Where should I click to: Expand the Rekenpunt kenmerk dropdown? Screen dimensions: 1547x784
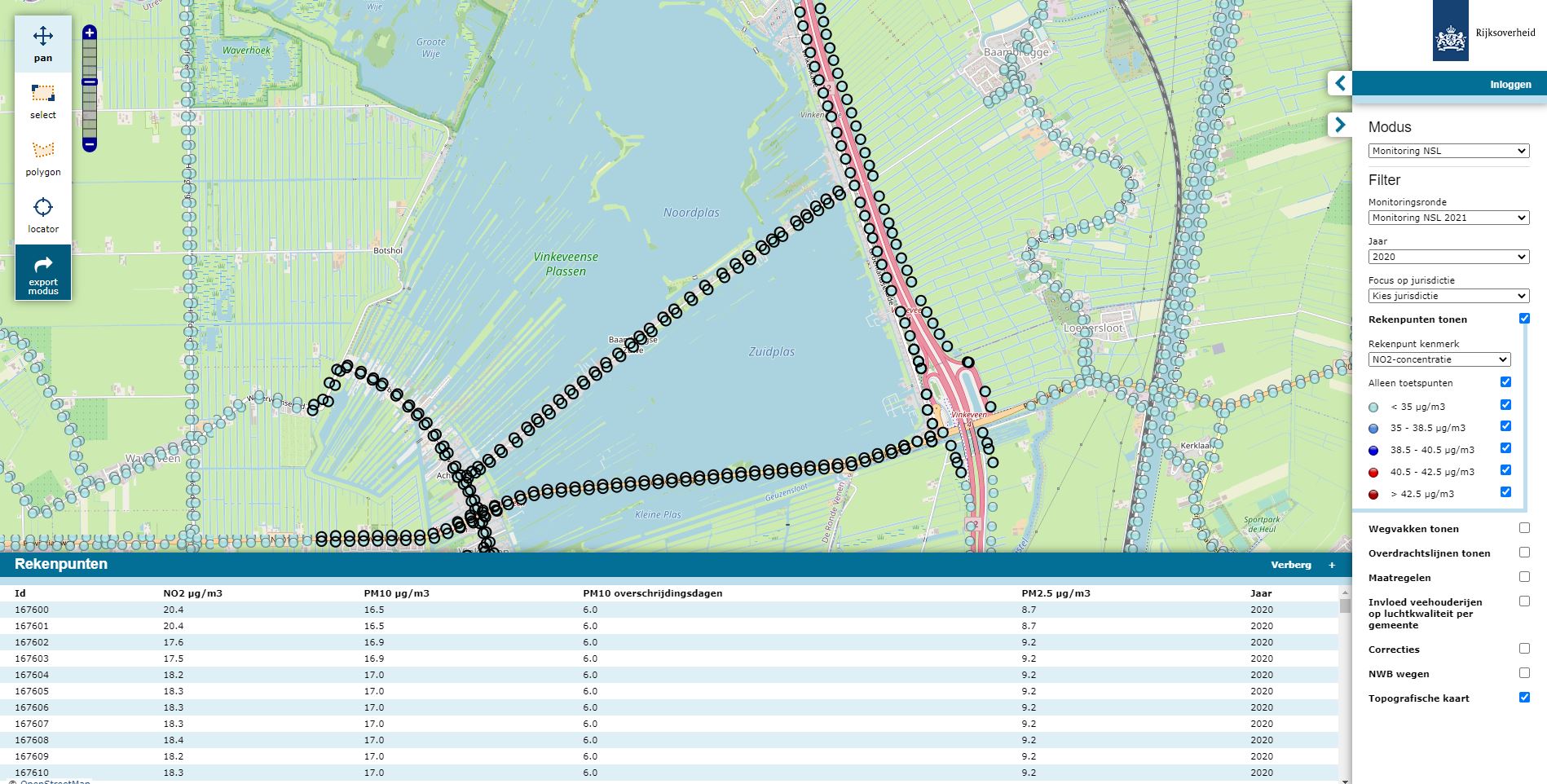[1439, 359]
